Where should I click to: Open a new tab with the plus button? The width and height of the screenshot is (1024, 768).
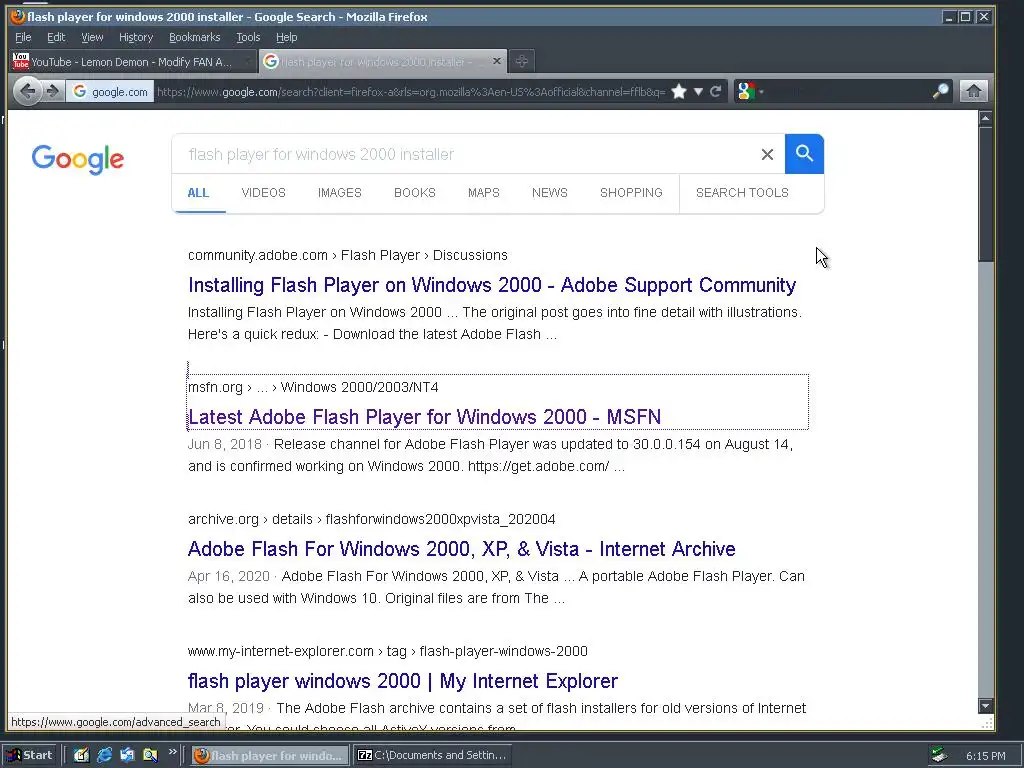521,61
